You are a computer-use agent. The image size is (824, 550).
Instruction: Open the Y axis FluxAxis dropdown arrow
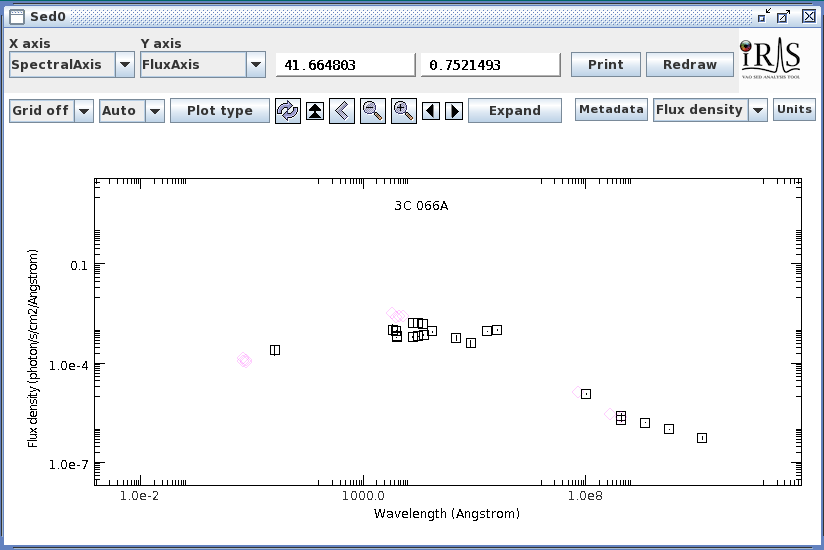tap(256, 65)
